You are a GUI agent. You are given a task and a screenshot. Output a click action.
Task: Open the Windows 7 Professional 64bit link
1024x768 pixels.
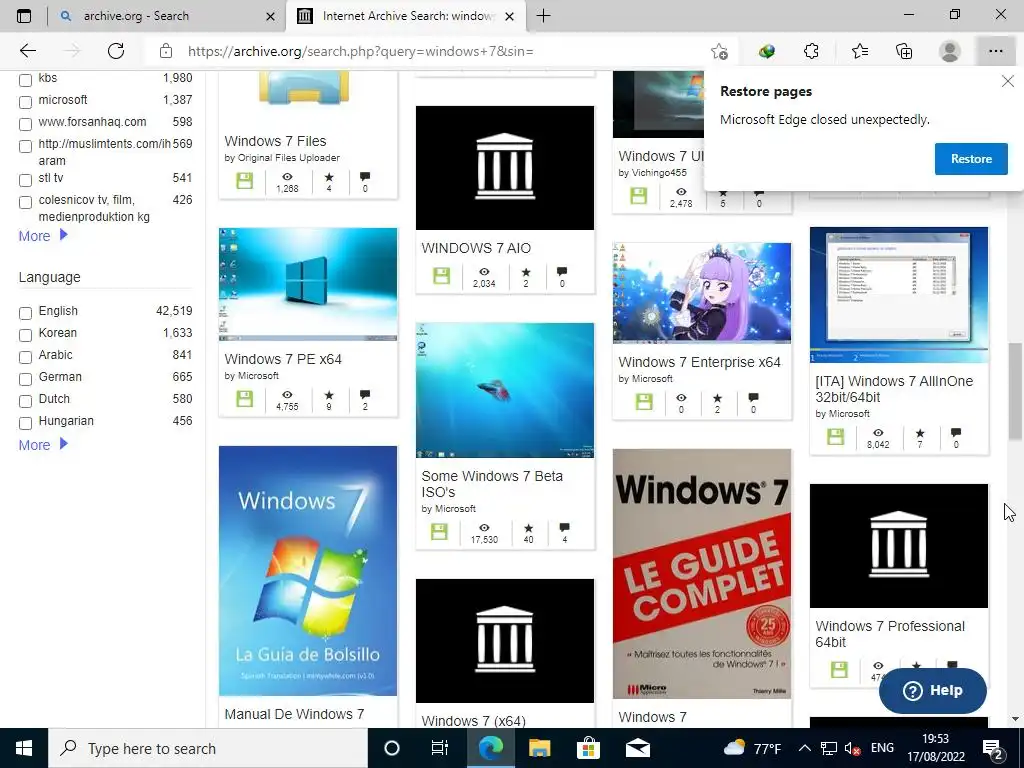889,634
